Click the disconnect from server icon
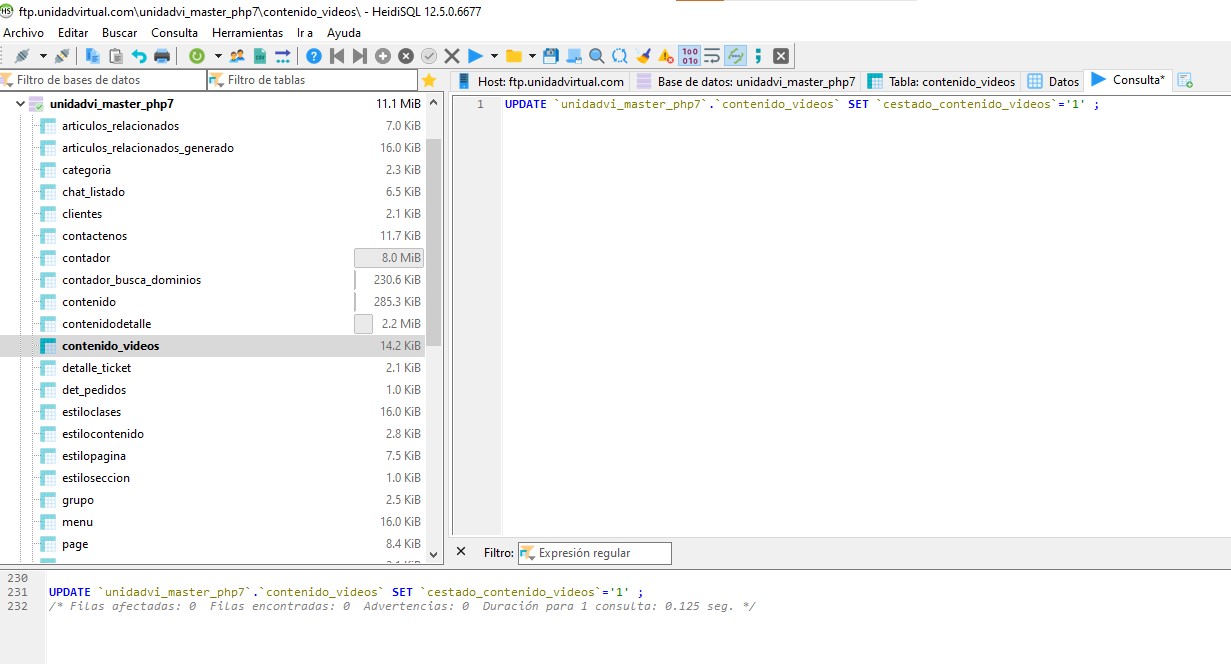Image resolution: width=1231 pixels, height=664 pixels. click(x=62, y=56)
